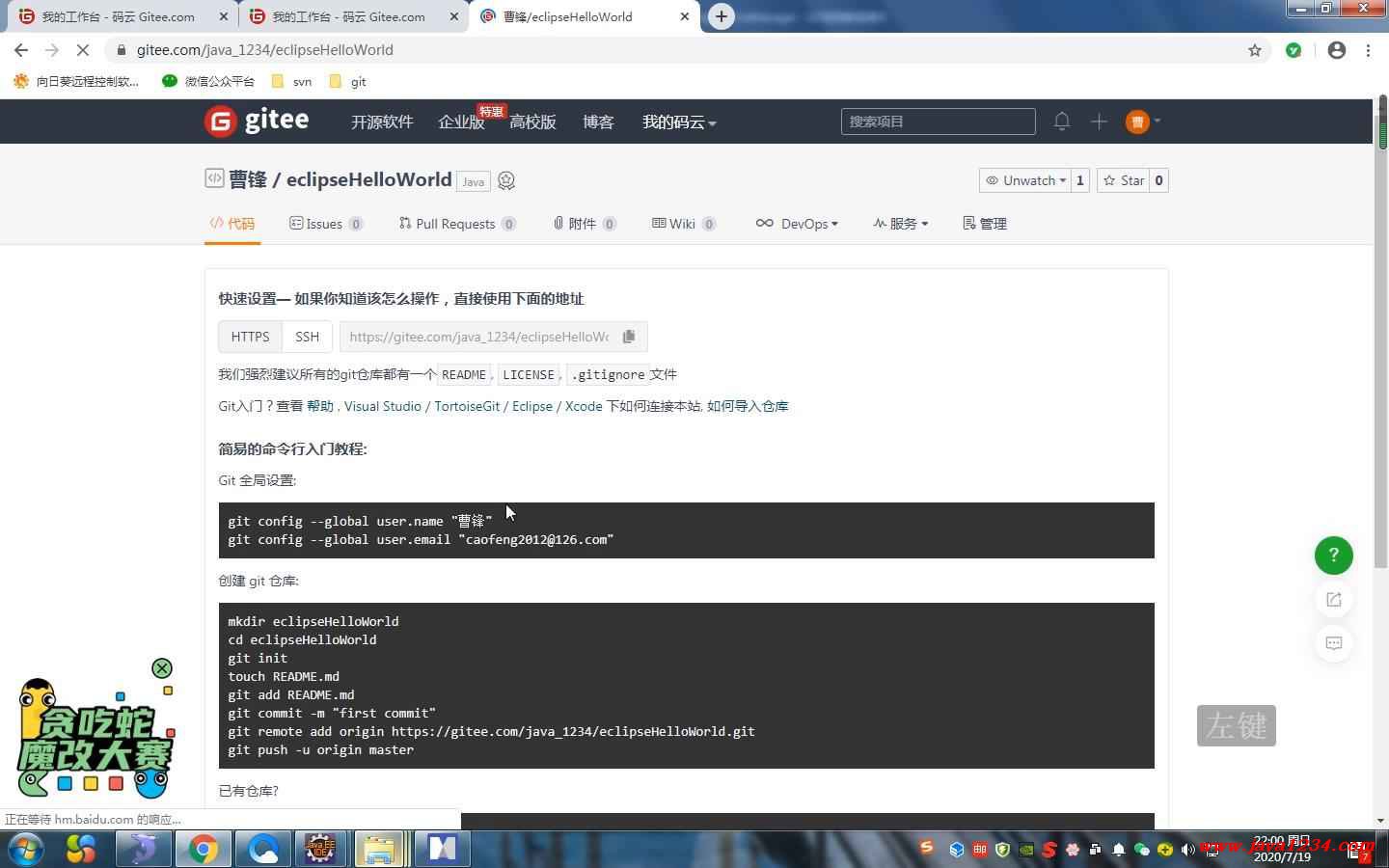Image resolution: width=1389 pixels, height=868 pixels.
Task: Open the 微信公众平台 bookmark
Action: [208, 81]
